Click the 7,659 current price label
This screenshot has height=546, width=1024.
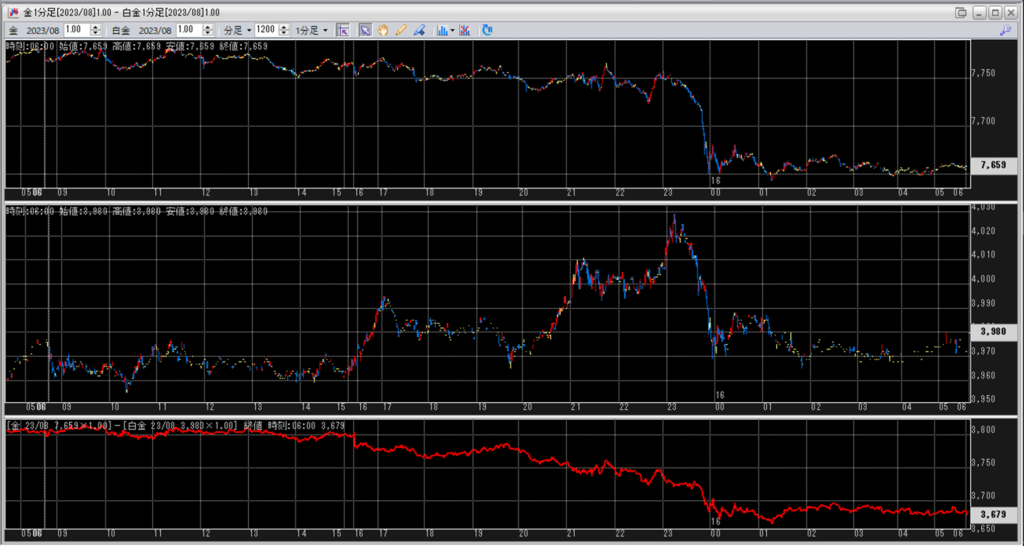(x=993, y=165)
